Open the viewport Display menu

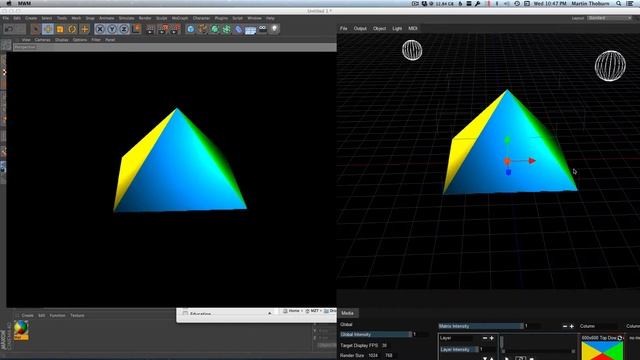pos(62,40)
